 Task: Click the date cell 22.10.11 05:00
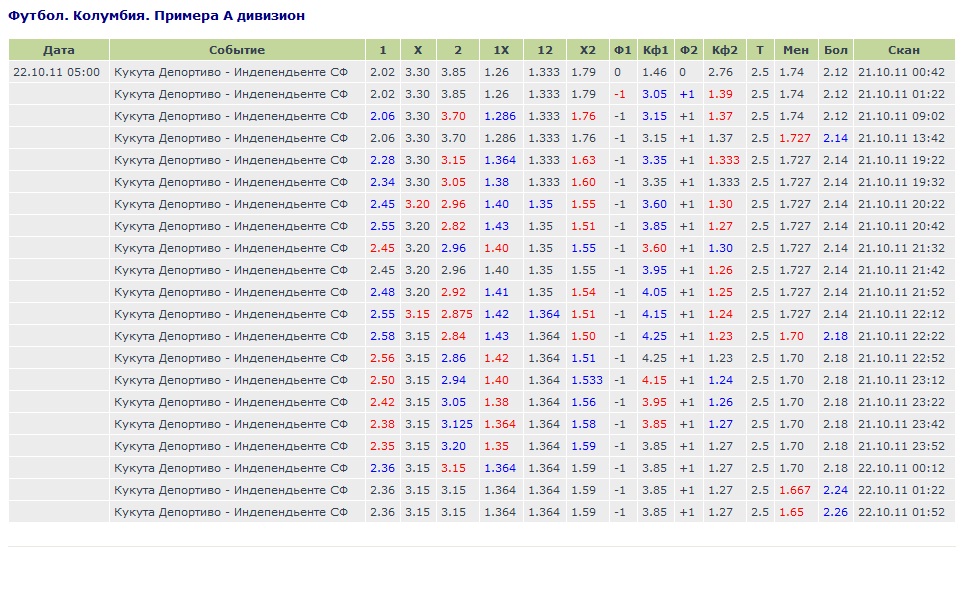(57, 72)
